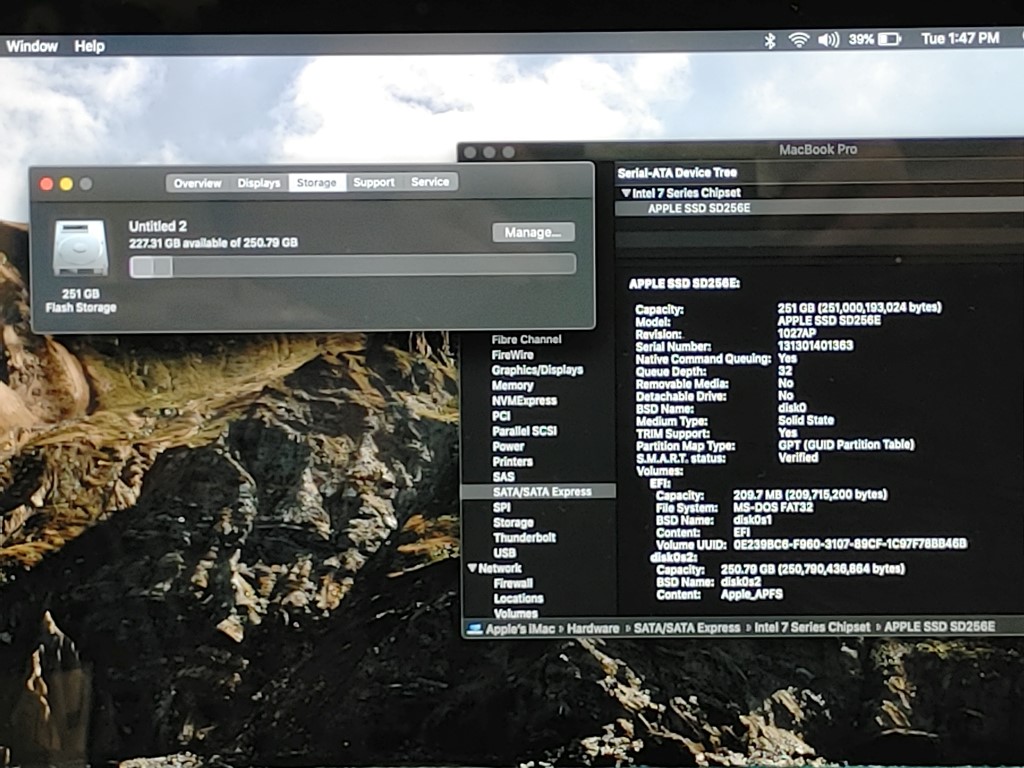Click the '39%' battery percentage text
The height and width of the screenshot is (768, 1024).
point(861,39)
